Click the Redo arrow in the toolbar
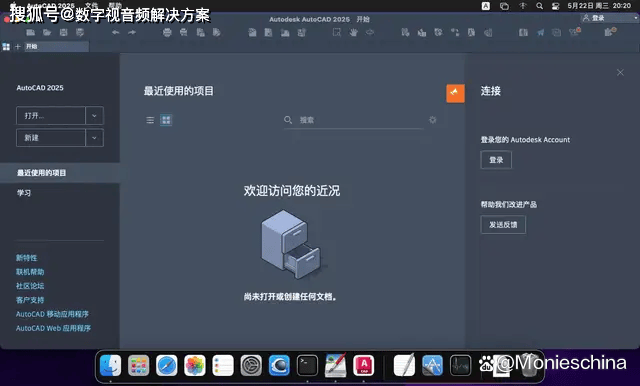 [132, 32]
